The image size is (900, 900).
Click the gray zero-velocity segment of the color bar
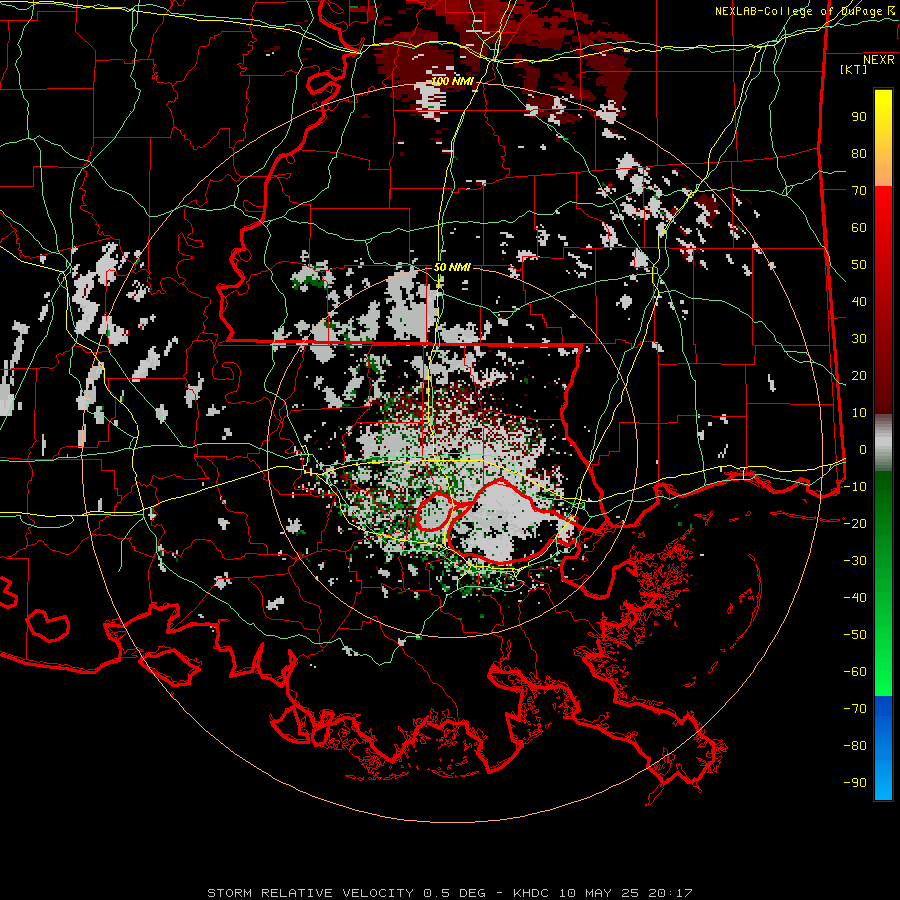[x=883, y=443]
